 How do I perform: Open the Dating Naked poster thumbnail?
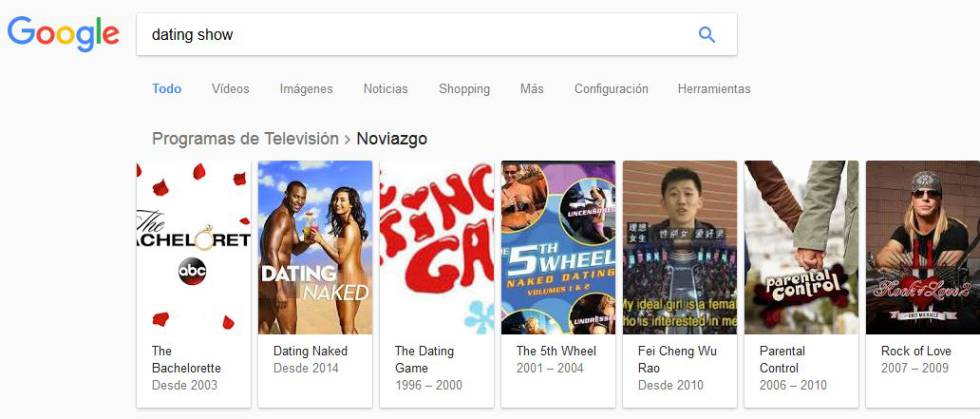315,247
